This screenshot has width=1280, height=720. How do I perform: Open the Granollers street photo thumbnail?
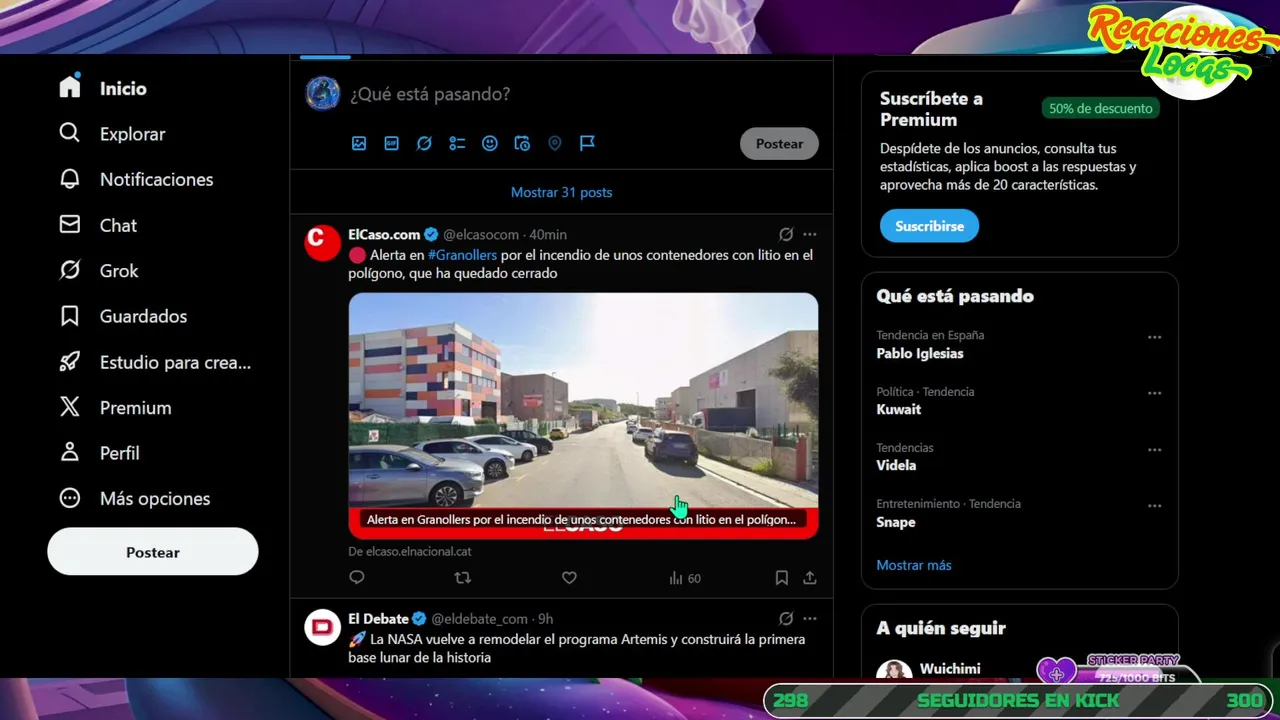[583, 415]
